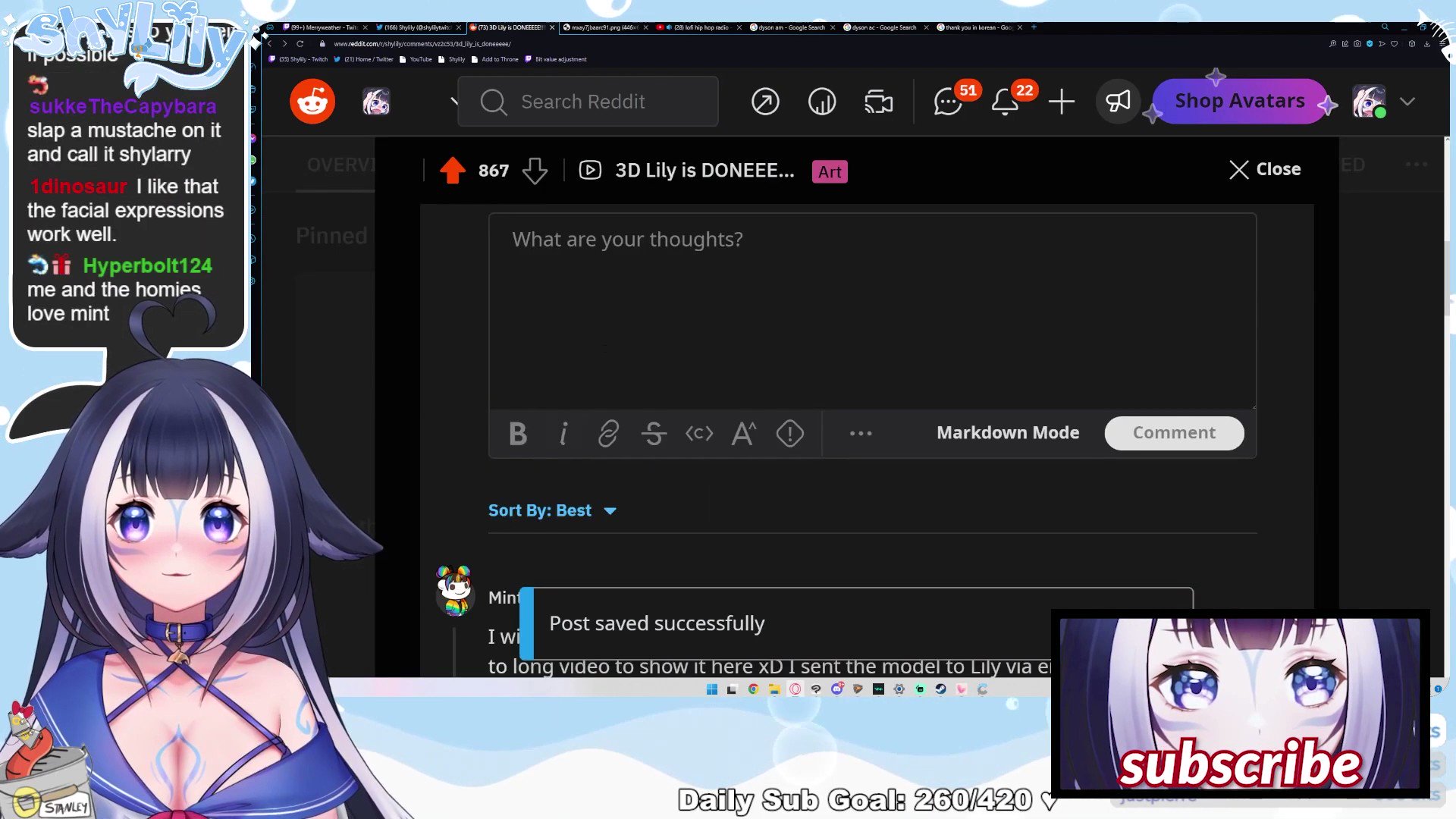Expand the community selector dropdown in header
The image size is (1456, 819).
coord(454,101)
